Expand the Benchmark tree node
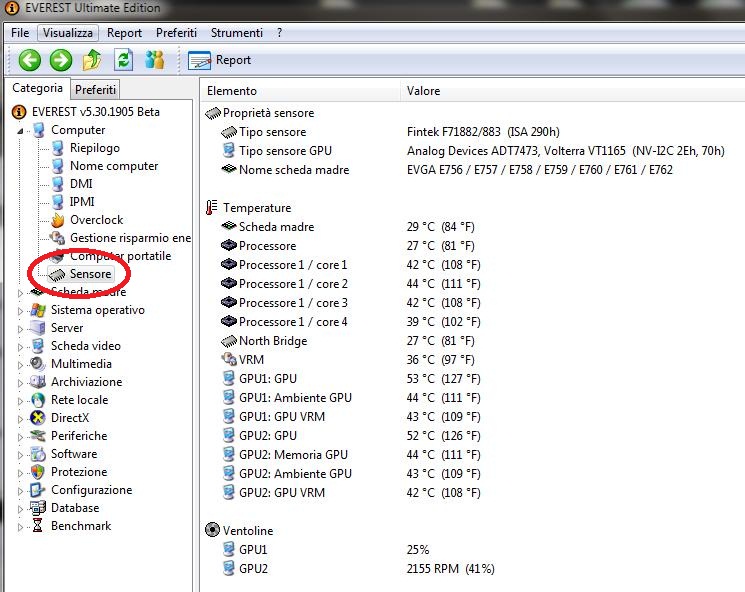Image resolution: width=745 pixels, height=592 pixels. coord(20,527)
